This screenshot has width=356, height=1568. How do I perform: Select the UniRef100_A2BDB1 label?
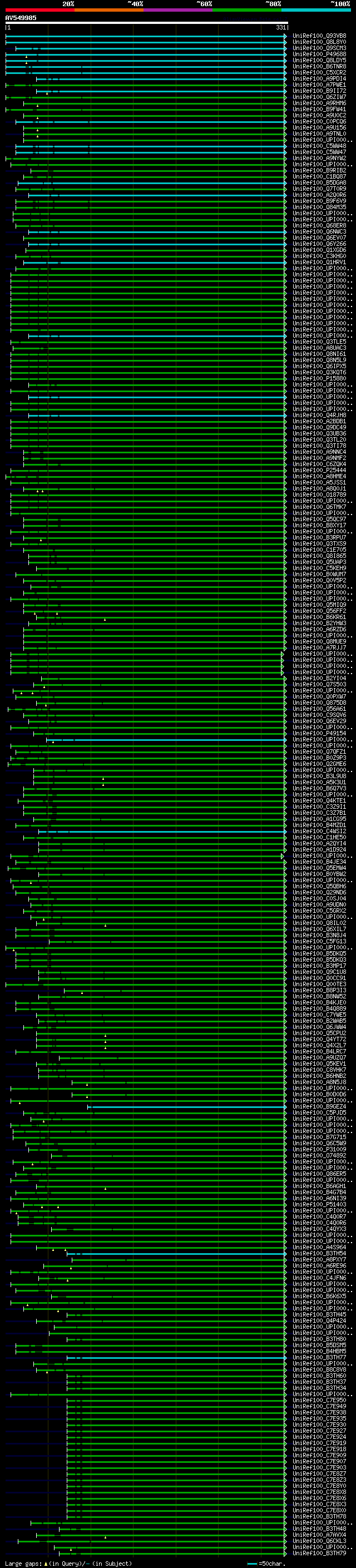(319, 421)
